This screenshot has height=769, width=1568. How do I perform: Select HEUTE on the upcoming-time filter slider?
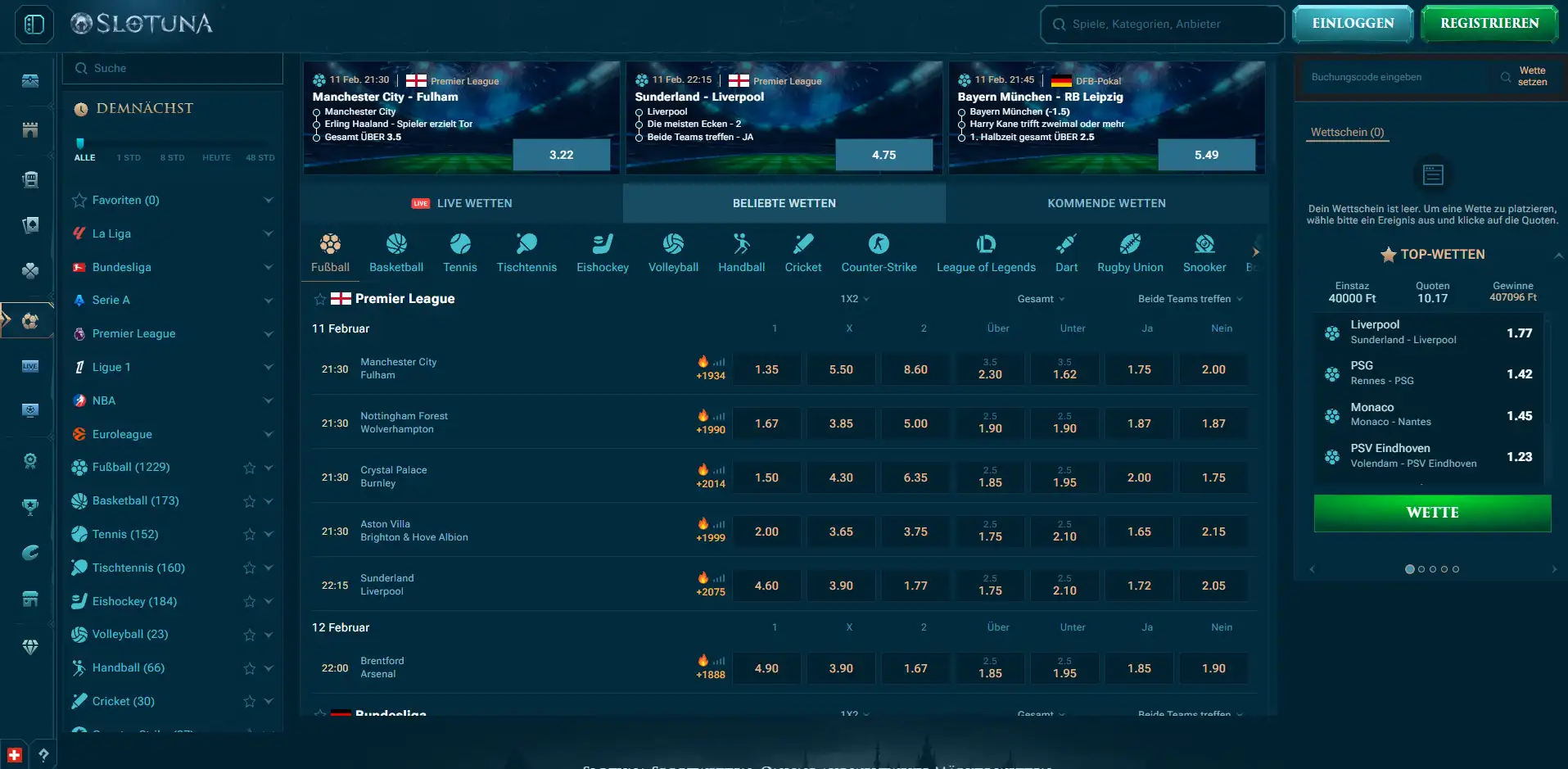pyautogui.click(x=216, y=157)
